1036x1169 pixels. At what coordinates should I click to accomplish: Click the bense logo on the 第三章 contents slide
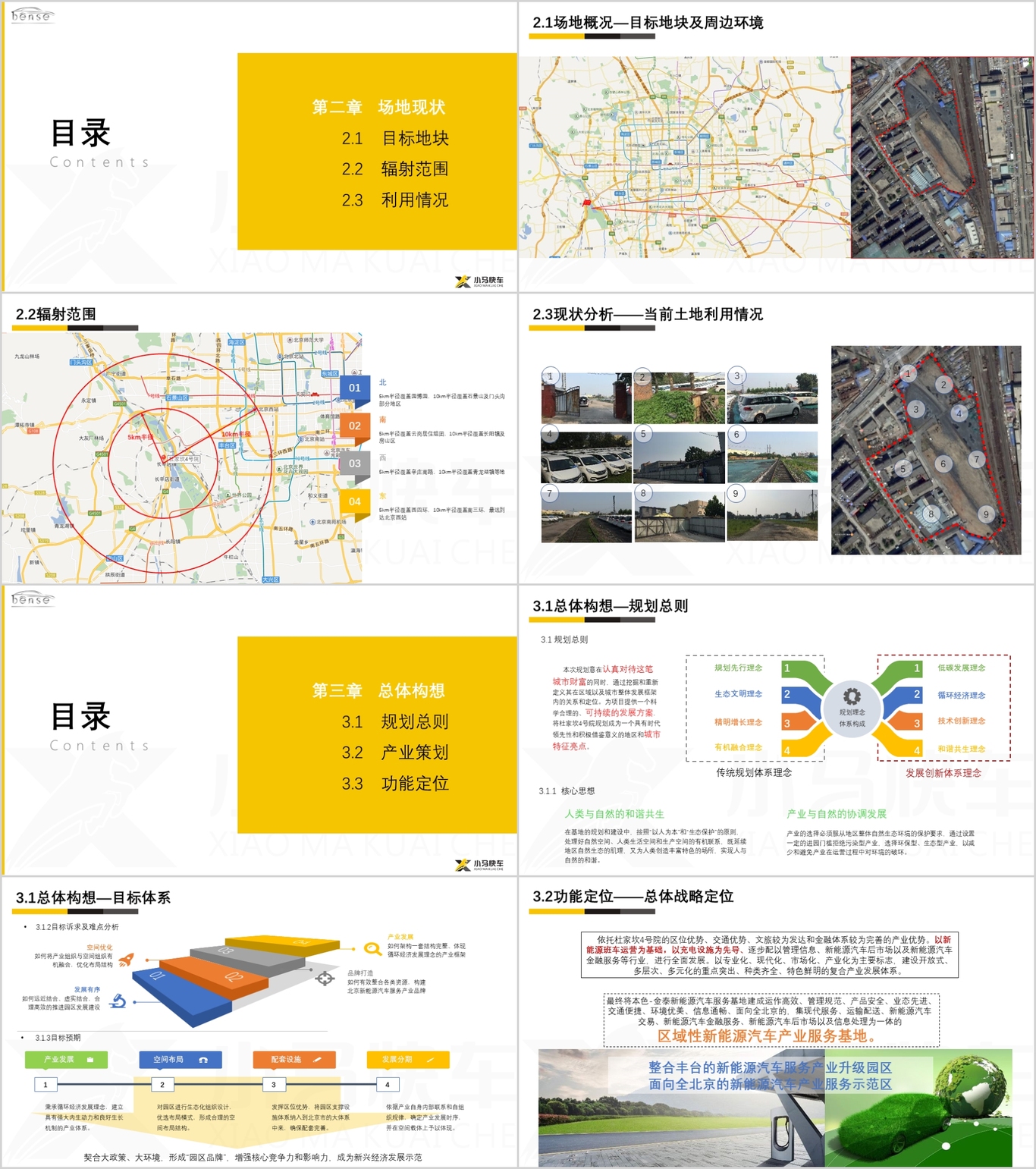(32, 599)
